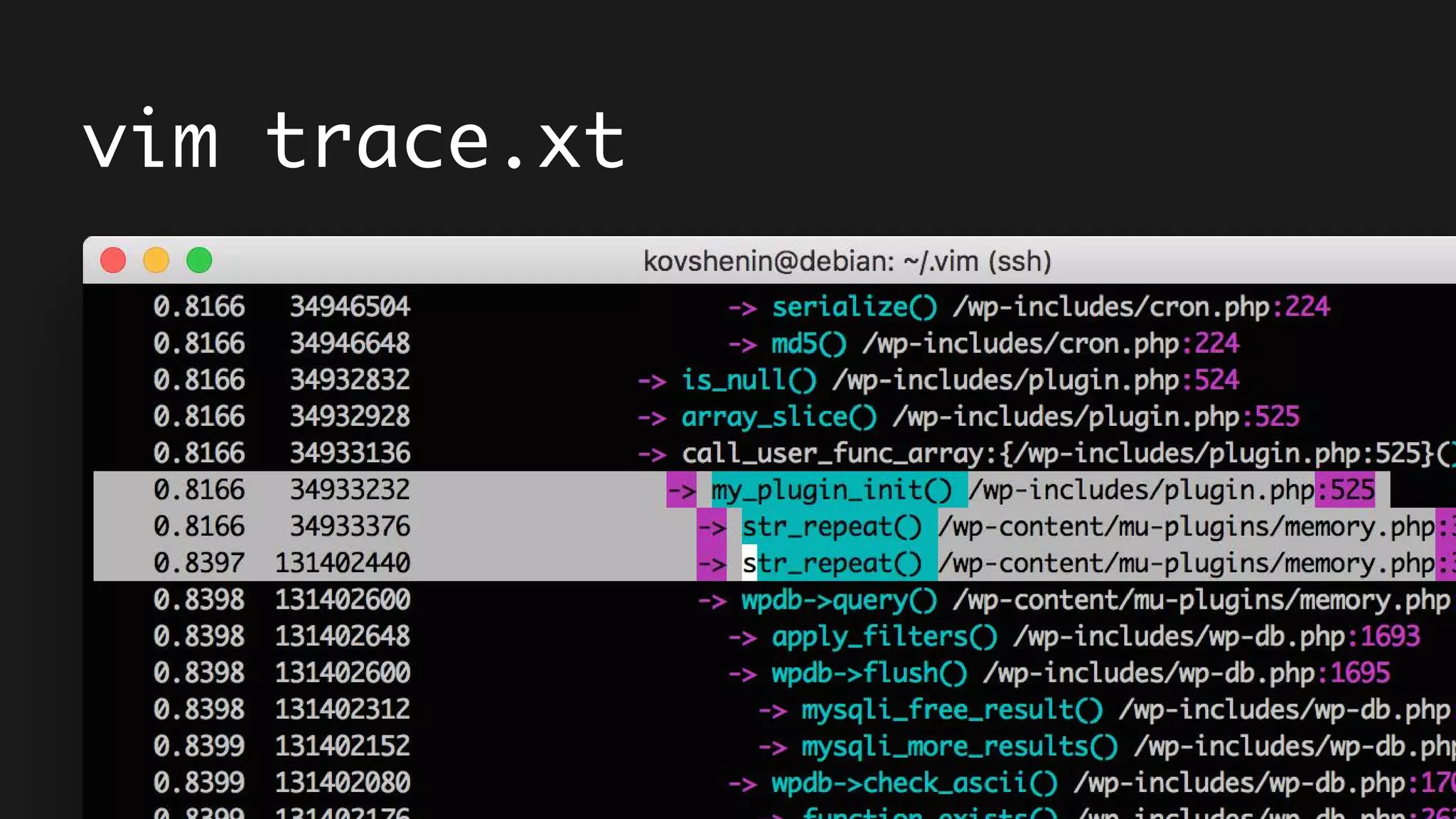Click the mysqli_more_results() call
The image size is (1456, 819).
coord(960,746)
